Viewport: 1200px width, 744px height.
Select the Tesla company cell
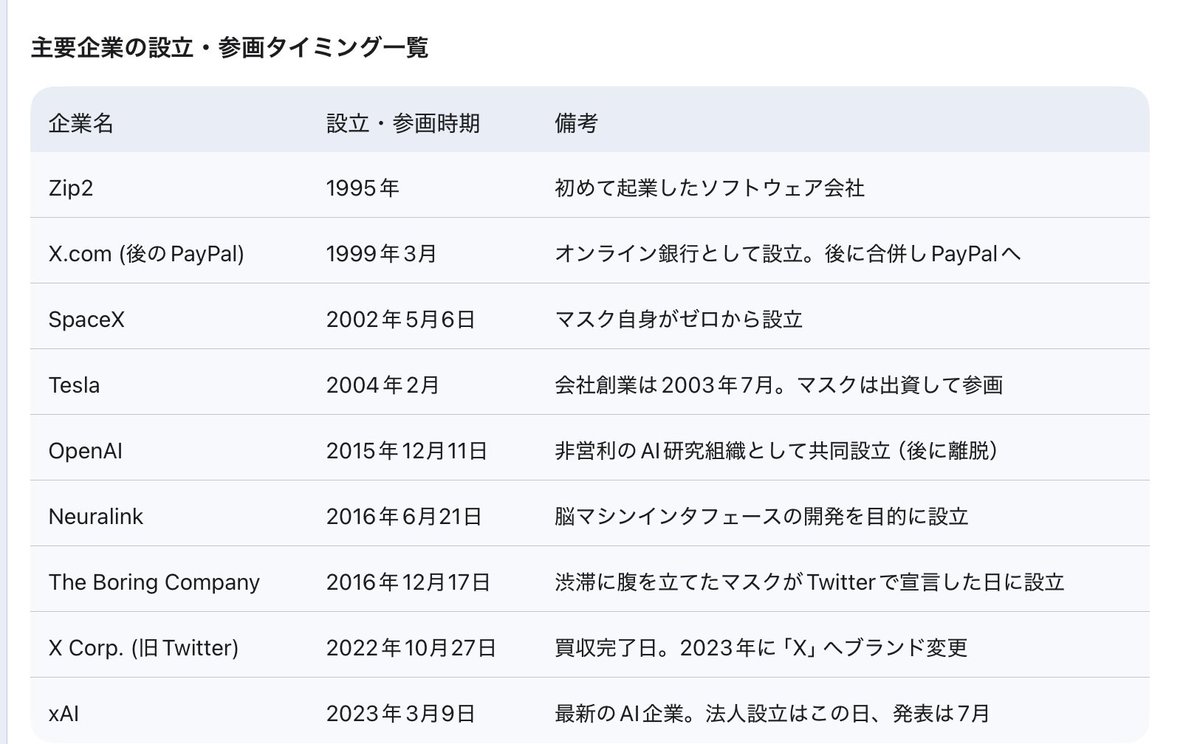click(74, 385)
